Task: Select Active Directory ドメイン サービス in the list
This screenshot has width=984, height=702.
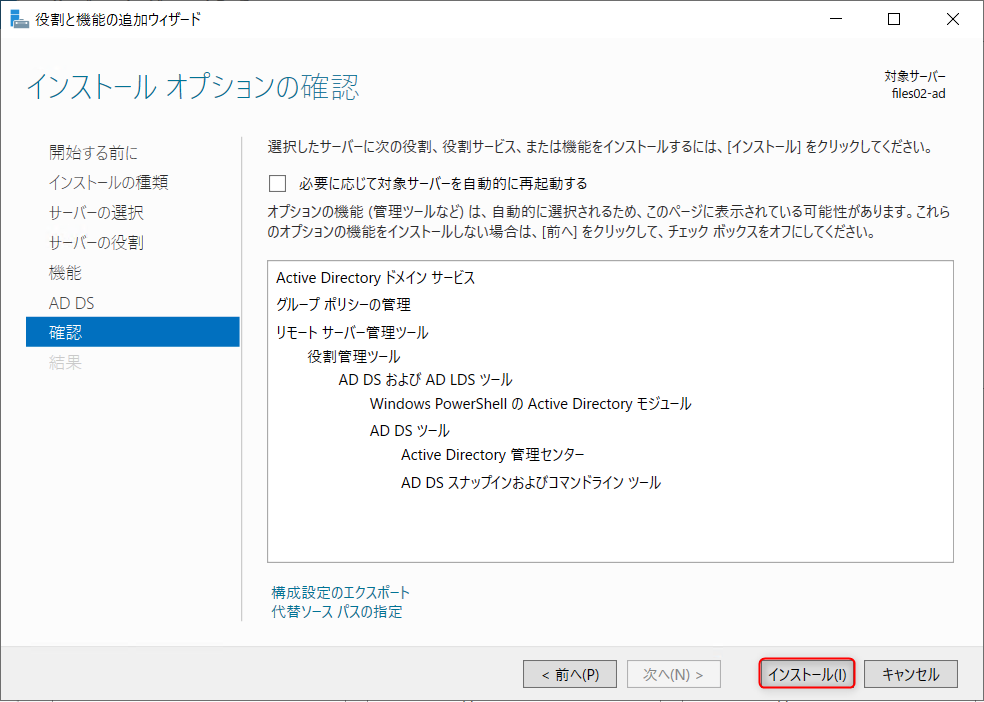Action: coord(375,278)
